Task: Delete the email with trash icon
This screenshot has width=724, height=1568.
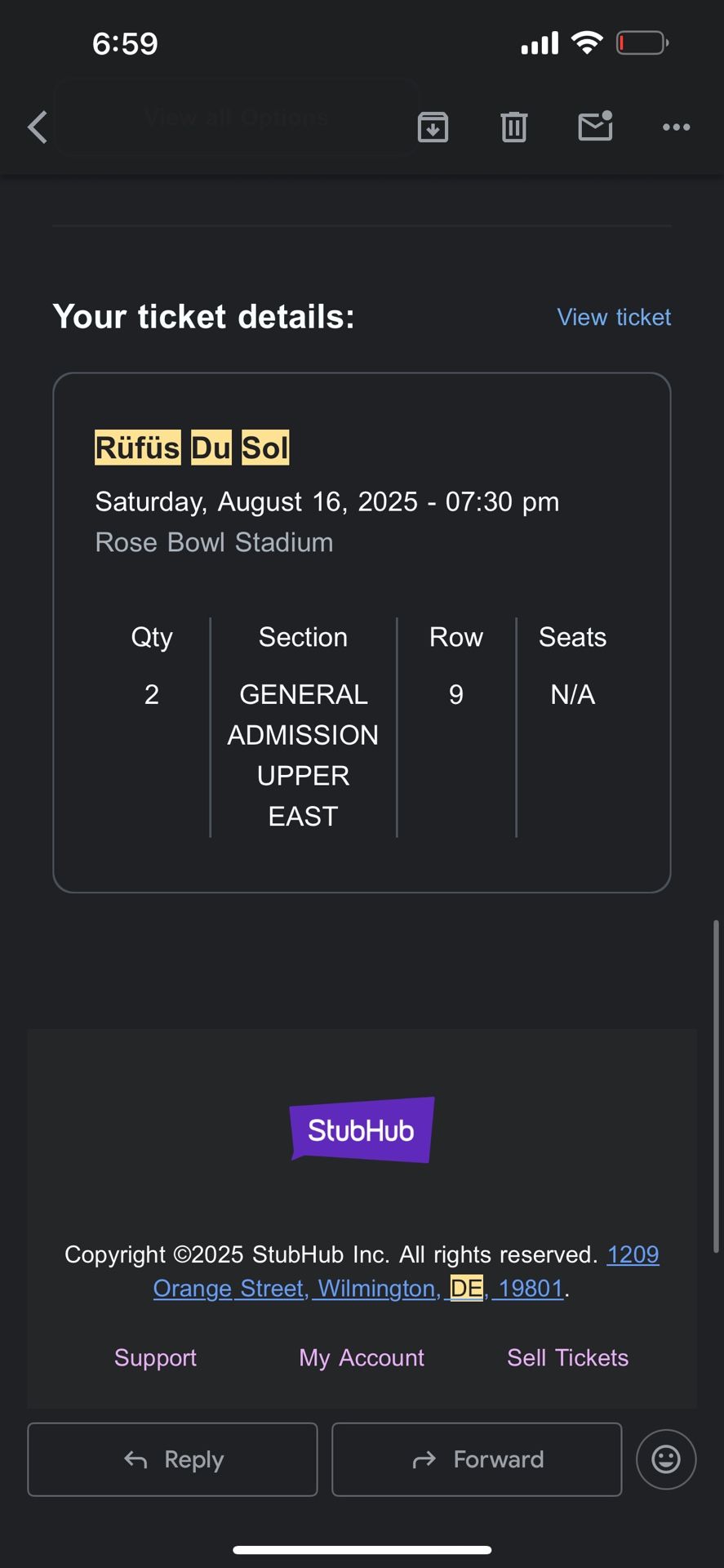Action: [513, 127]
